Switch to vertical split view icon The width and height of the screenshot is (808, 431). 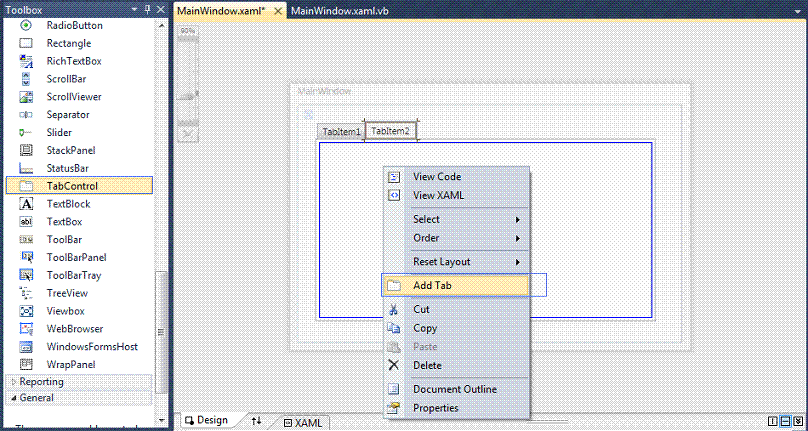pyautogui.click(x=773, y=421)
